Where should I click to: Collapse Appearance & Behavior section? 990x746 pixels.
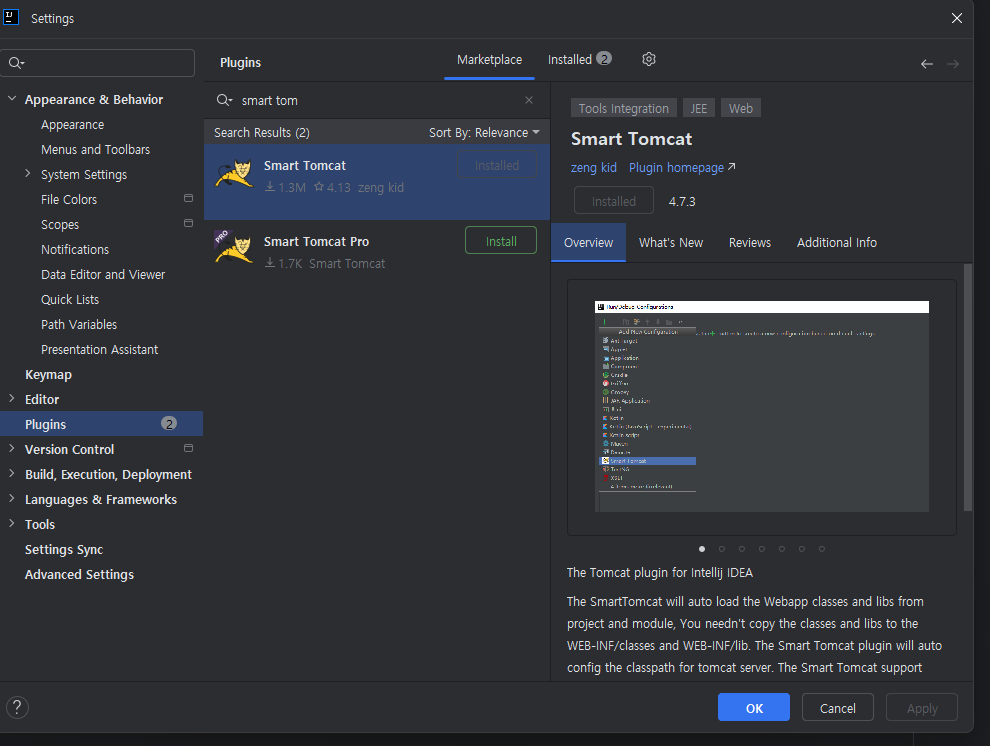(12, 98)
